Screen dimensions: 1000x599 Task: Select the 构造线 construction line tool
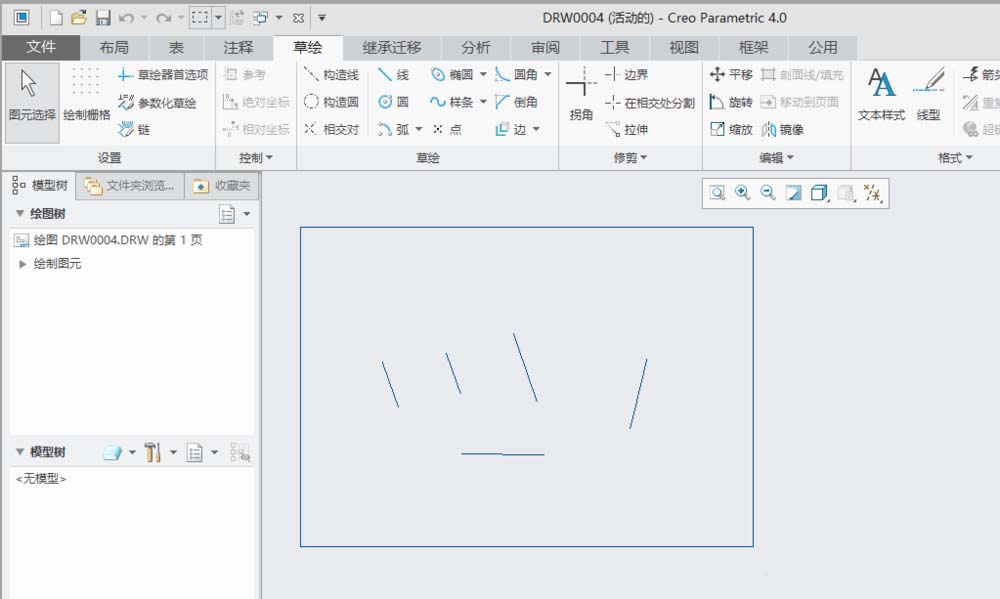coord(332,75)
